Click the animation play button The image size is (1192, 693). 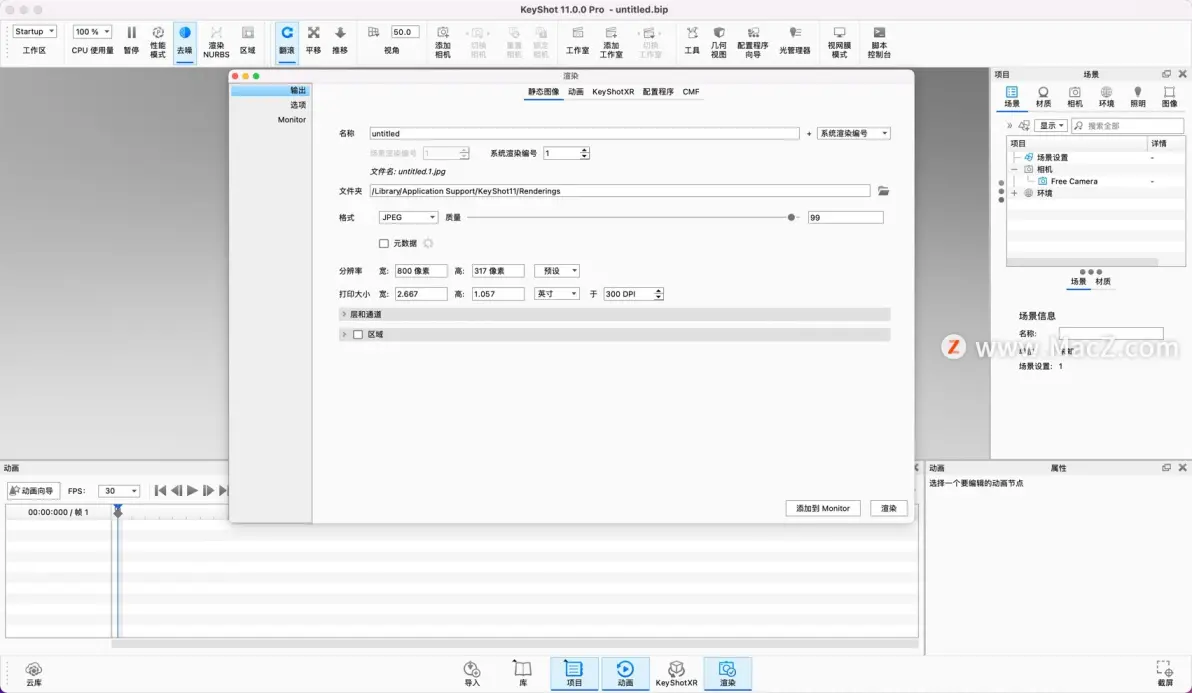192,491
